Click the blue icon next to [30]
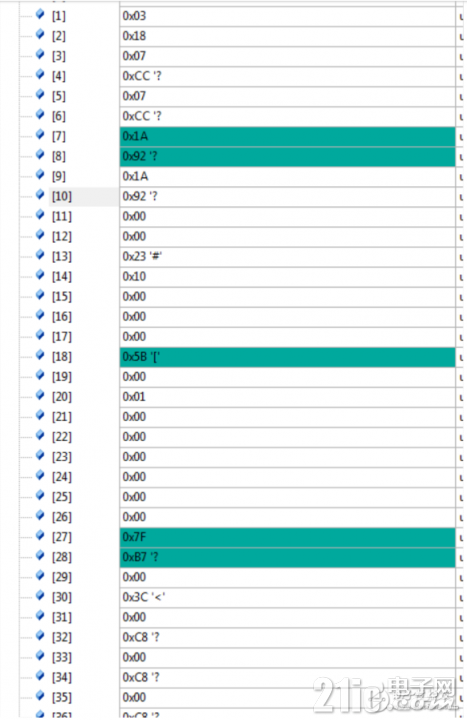 click(40, 595)
